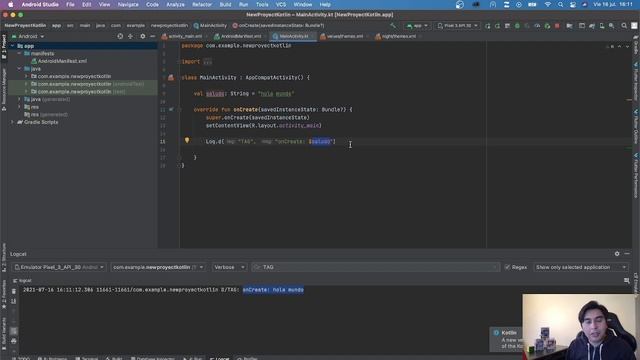Open the Android project view dropdown
Image resolution: width=640 pixels, height=360 pixels.
pyautogui.click(x=28, y=36)
